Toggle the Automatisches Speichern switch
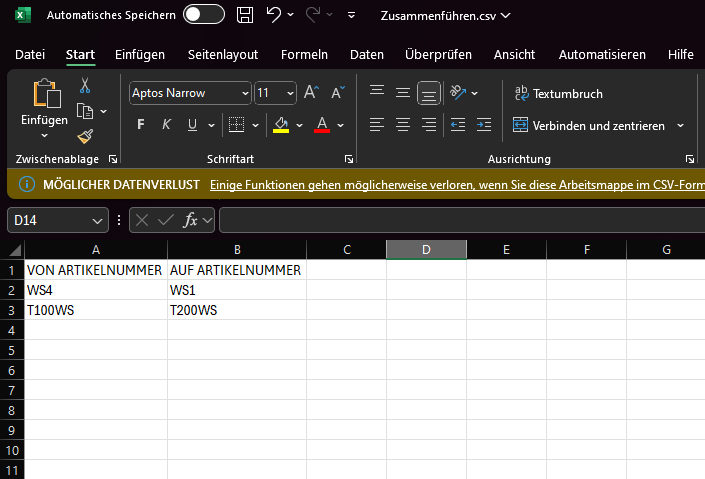This screenshot has width=705, height=479. [x=204, y=15]
